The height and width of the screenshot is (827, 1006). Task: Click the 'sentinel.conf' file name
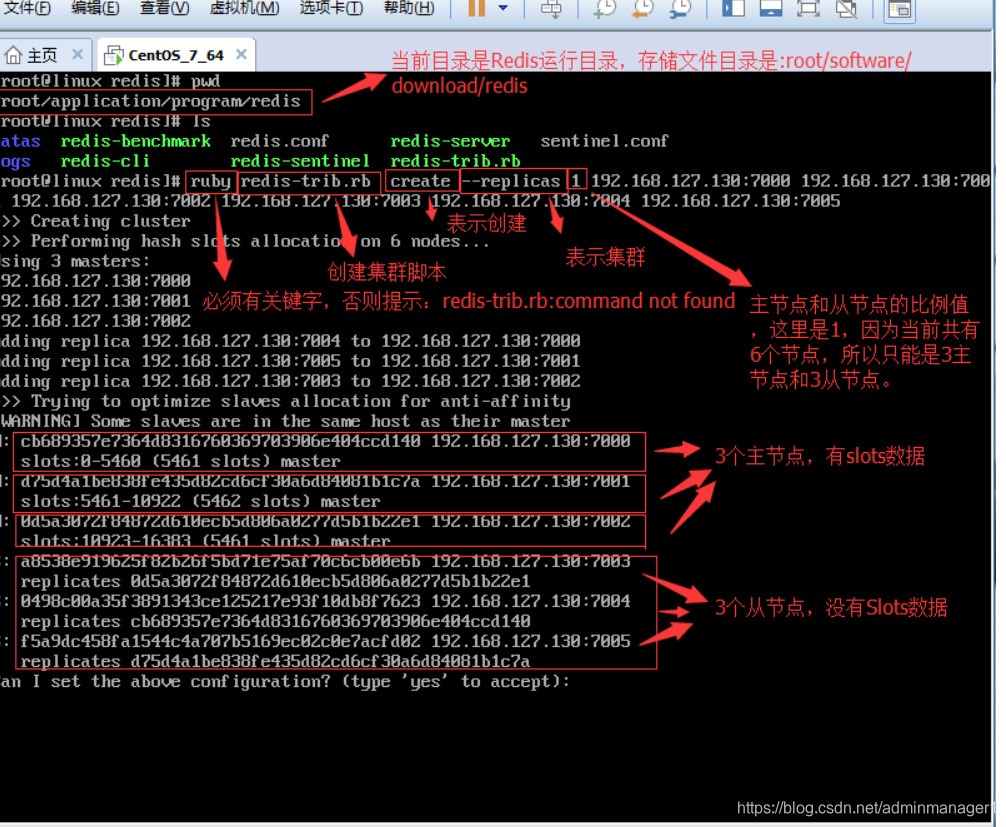pos(604,141)
